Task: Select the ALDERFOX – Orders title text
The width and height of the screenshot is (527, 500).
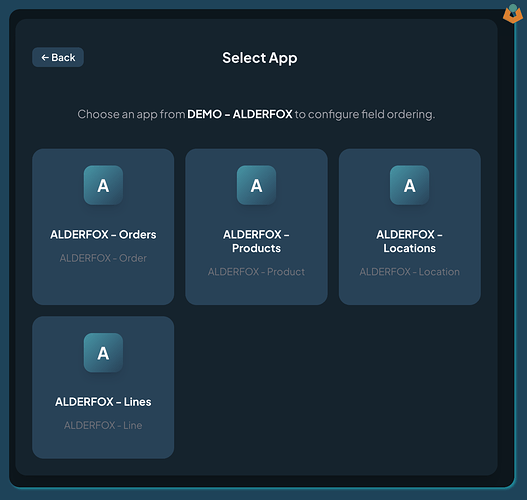Action: coord(103,234)
